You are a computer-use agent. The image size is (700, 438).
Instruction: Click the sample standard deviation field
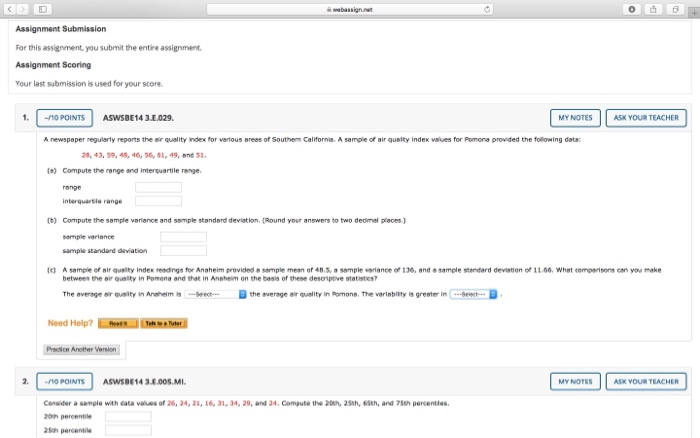coord(183,250)
